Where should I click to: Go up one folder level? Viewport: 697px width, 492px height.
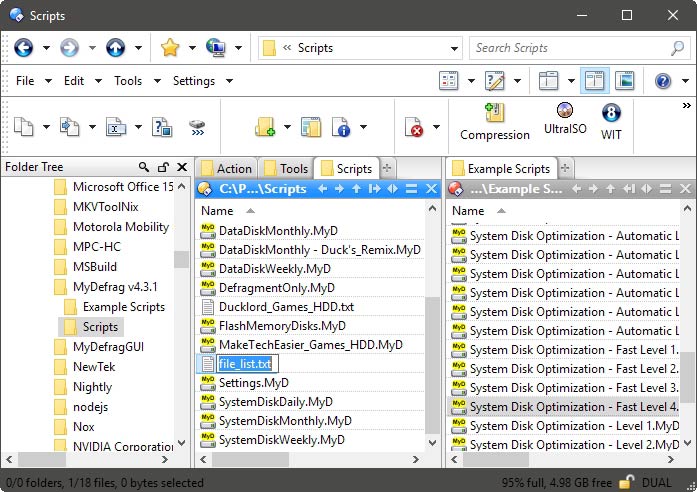(x=116, y=48)
